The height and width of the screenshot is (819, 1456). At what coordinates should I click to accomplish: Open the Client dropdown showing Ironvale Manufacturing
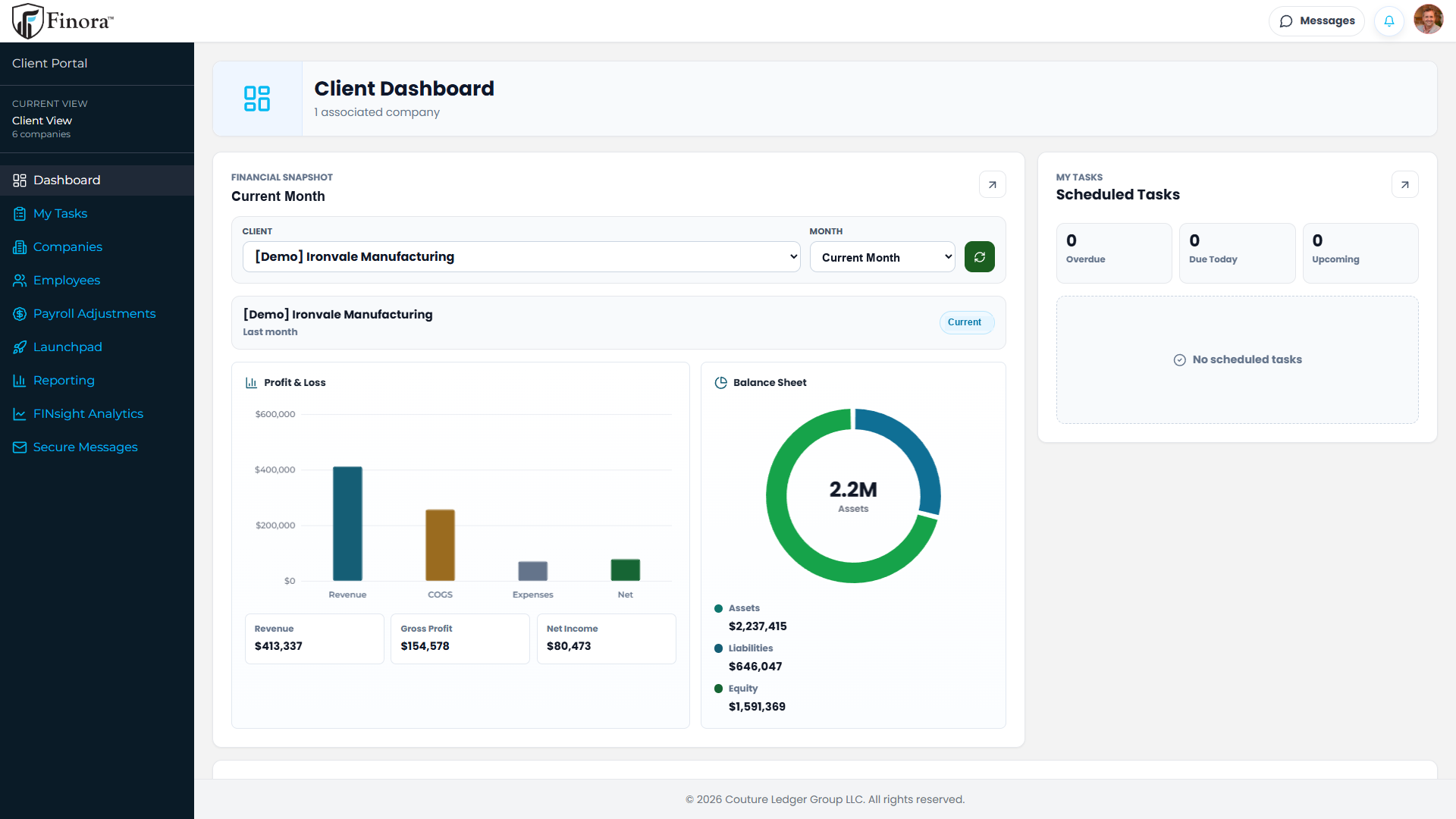(522, 257)
